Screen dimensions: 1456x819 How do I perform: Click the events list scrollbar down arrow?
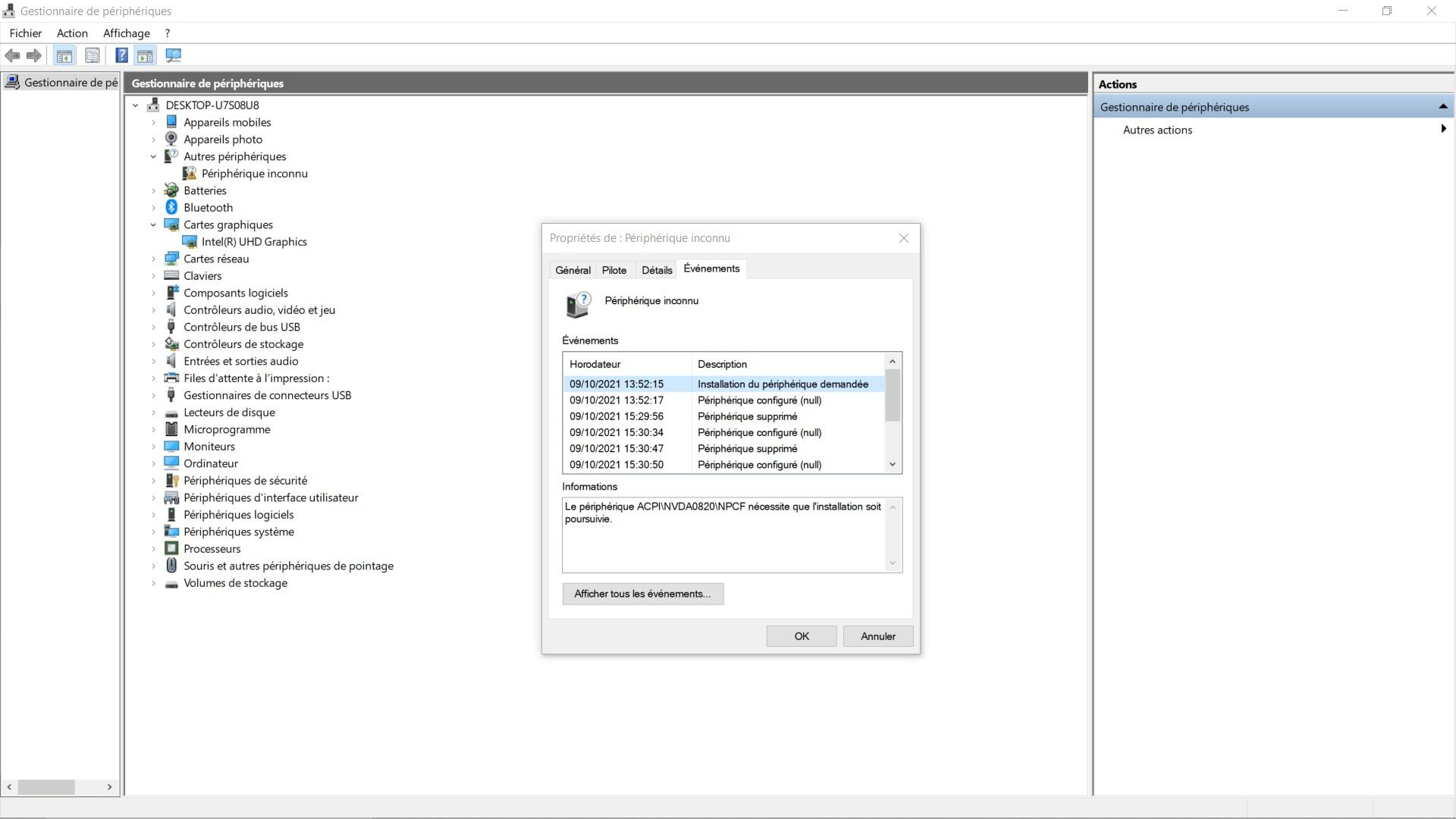[x=893, y=464]
